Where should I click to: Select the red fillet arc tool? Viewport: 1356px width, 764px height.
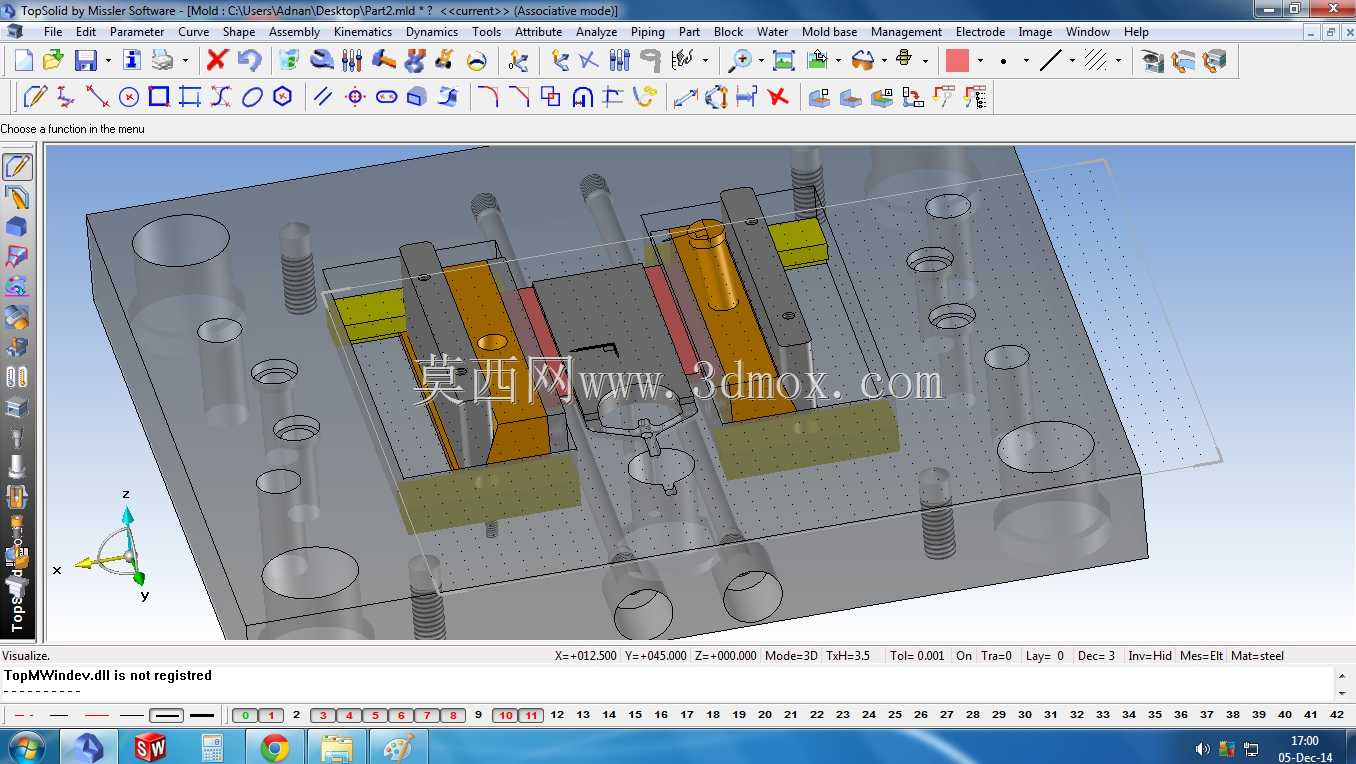[x=488, y=97]
